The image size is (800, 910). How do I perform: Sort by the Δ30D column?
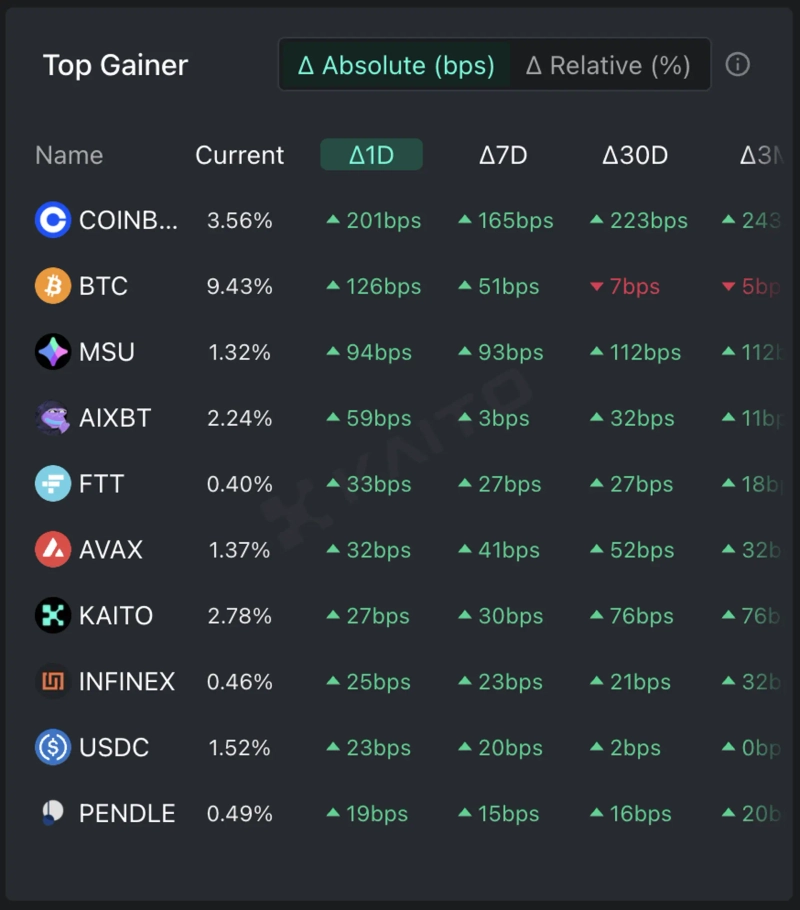pyautogui.click(x=634, y=155)
